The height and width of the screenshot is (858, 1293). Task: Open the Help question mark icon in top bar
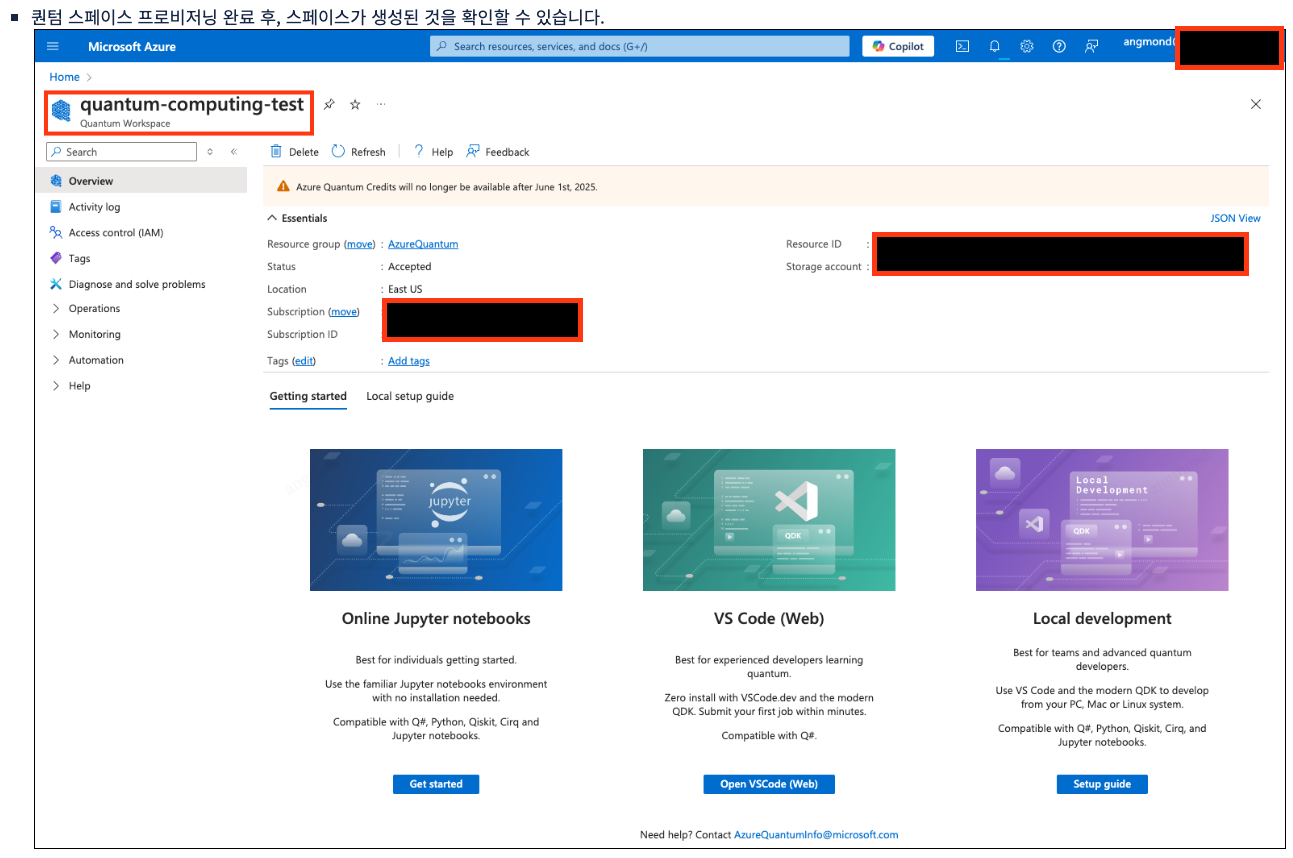click(x=1059, y=46)
